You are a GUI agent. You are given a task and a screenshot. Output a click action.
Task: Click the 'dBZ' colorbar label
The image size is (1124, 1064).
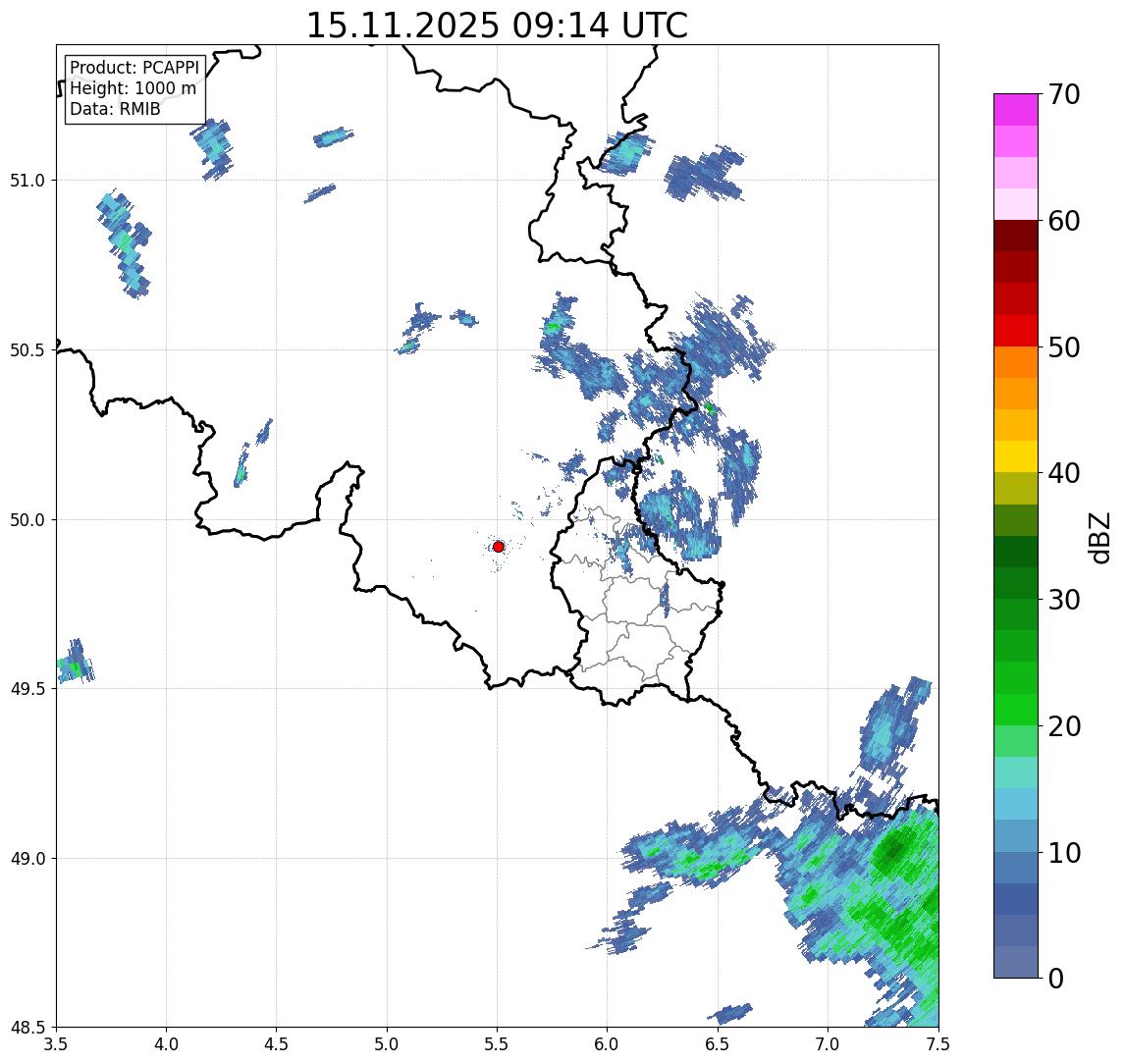[1098, 538]
